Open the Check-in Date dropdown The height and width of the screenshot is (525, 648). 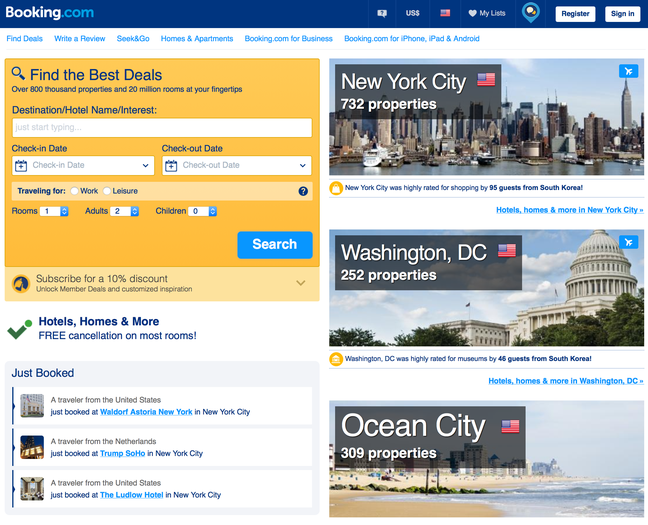coord(83,166)
